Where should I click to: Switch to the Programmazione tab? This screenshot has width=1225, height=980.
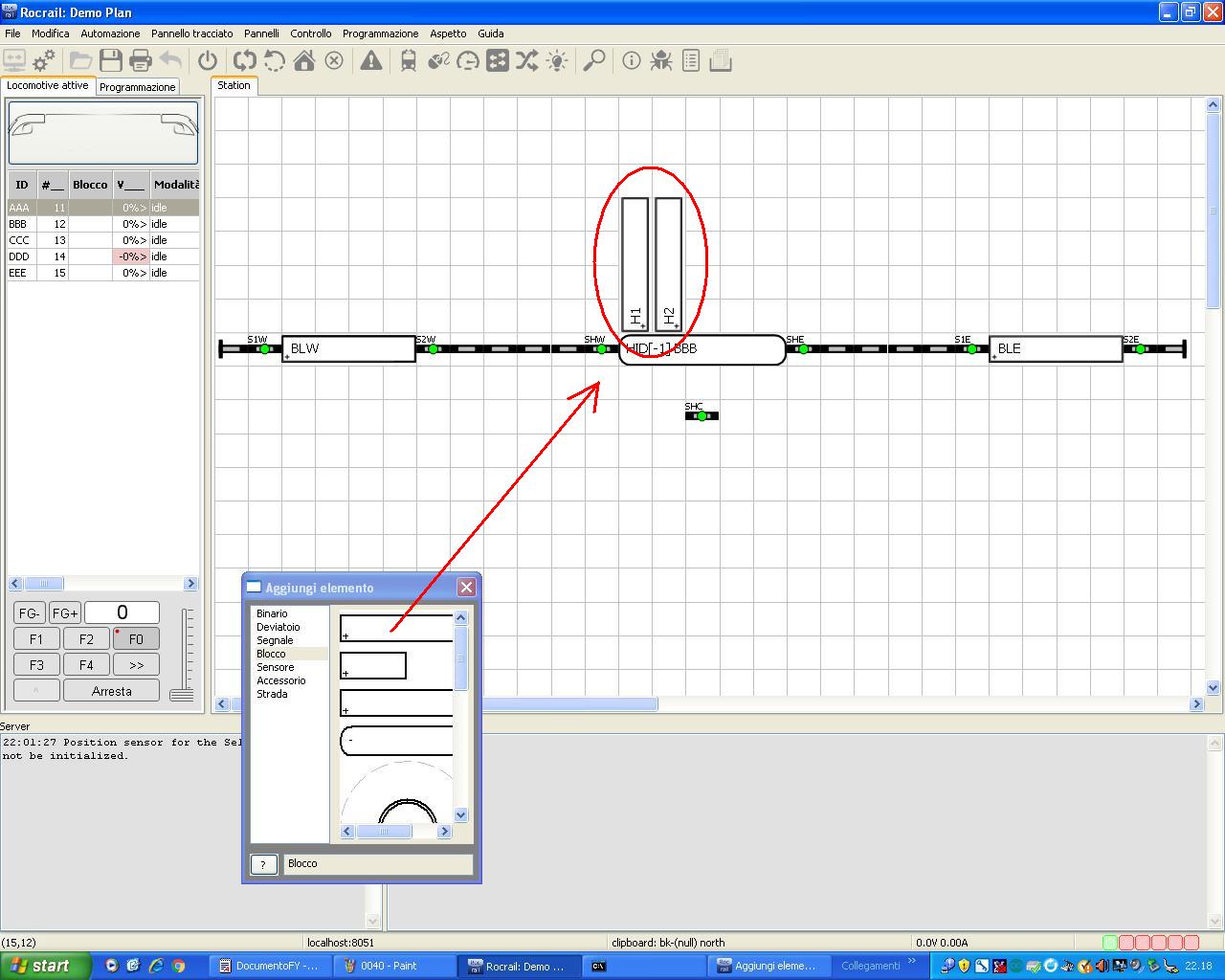point(138,86)
